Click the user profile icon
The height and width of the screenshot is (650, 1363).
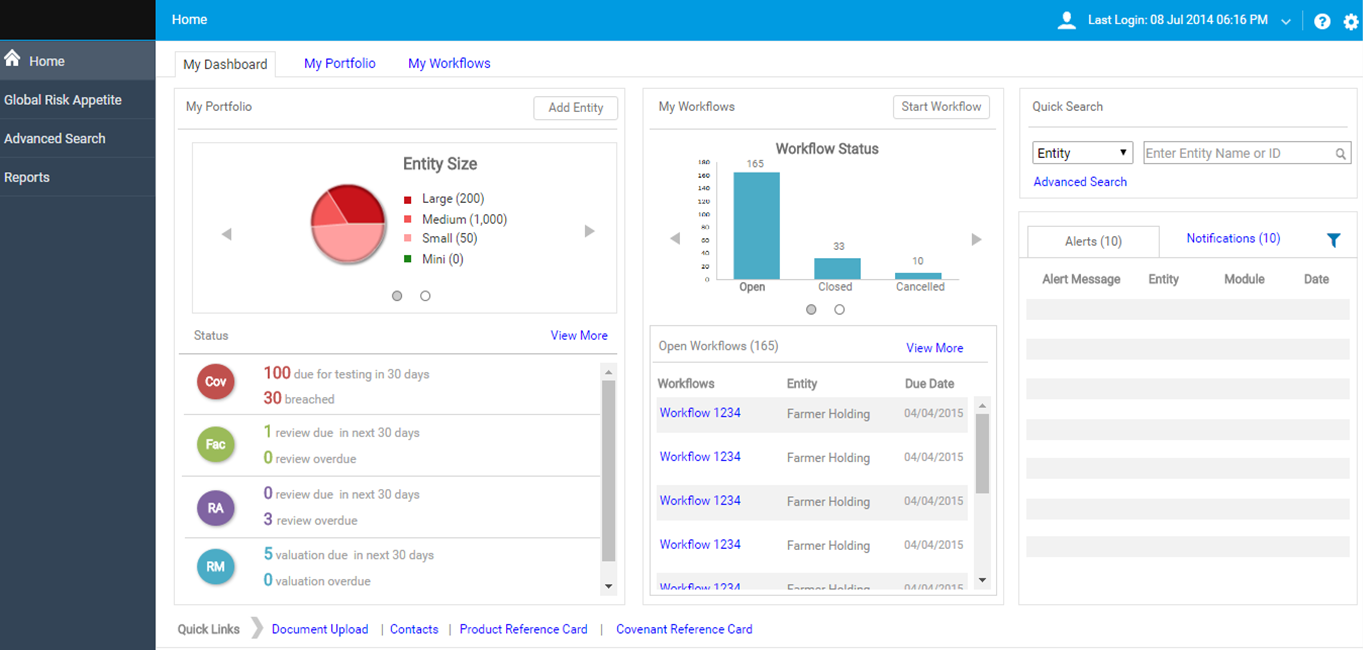[x=1067, y=20]
